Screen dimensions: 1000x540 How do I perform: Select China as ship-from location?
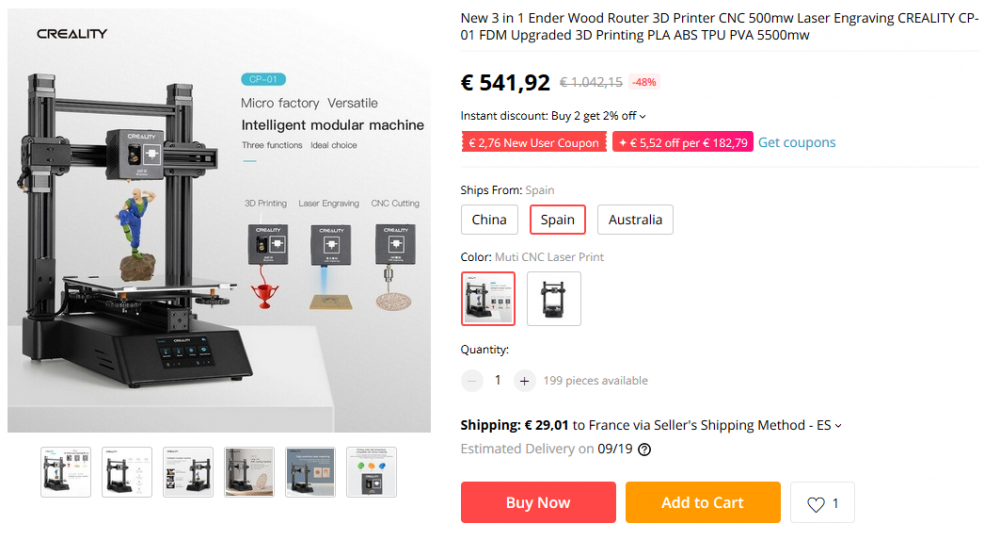[x=489, y=220]
